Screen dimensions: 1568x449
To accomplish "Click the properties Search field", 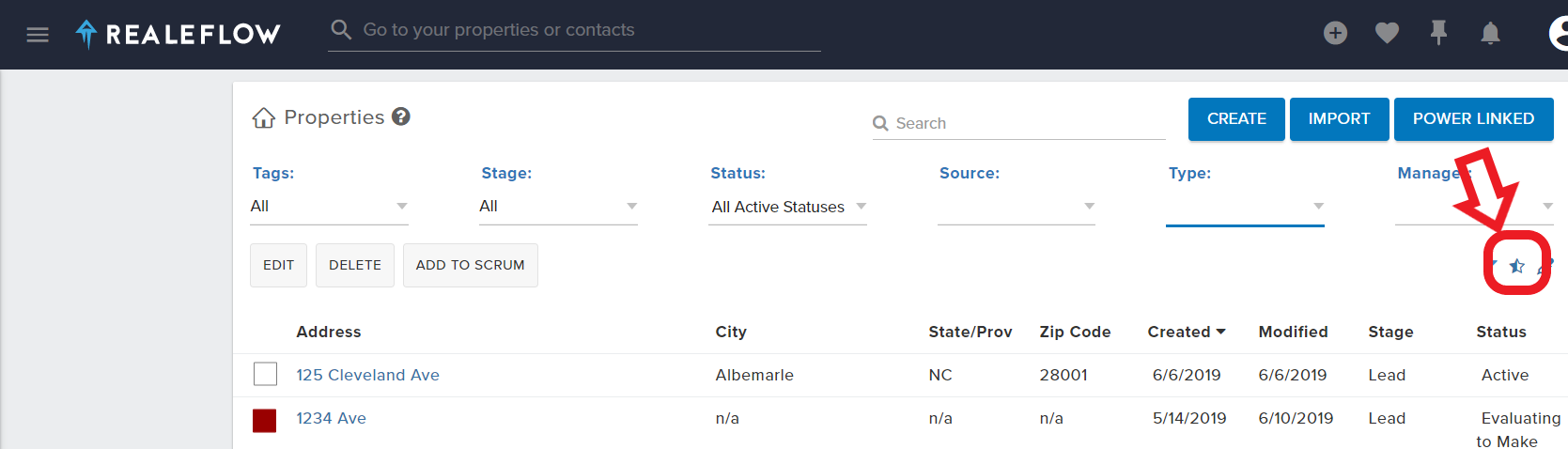I will tap(1024, 123).
